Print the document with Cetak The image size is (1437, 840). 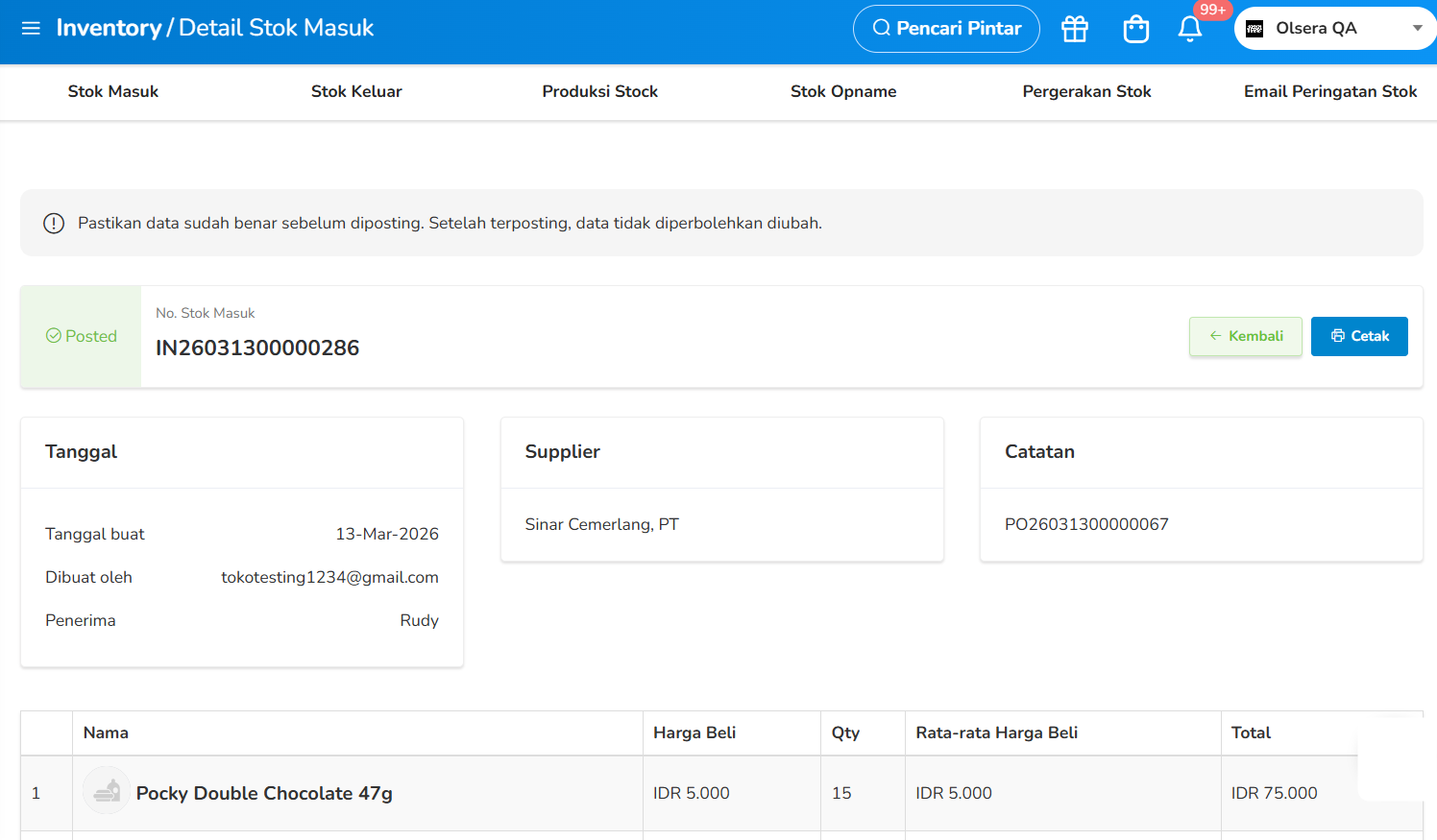coord(1359,336)
